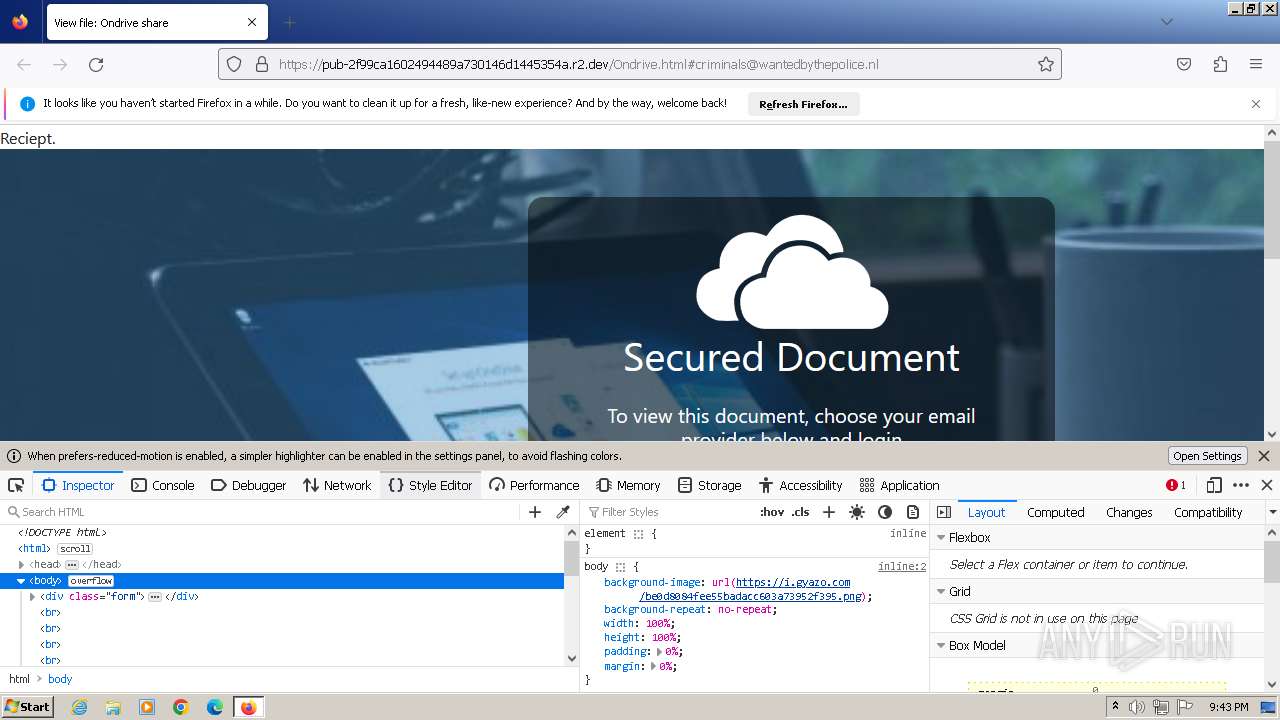
Task: Open Microsoft Edge from taskbar
Action: (x=215, y=707)
